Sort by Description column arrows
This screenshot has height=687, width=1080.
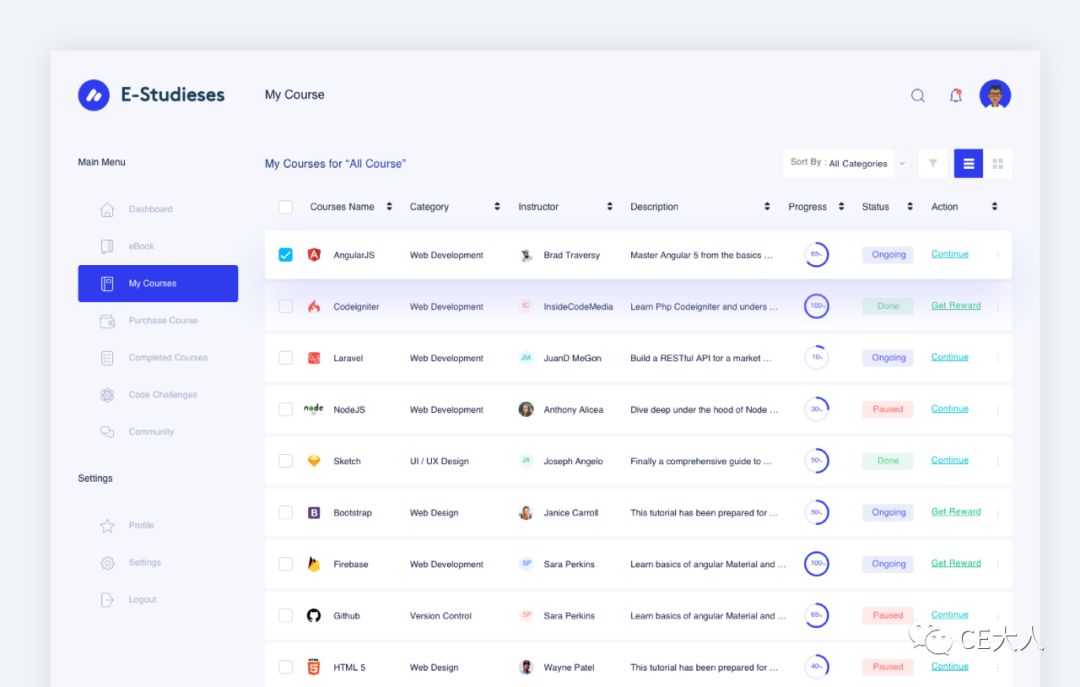767,207
